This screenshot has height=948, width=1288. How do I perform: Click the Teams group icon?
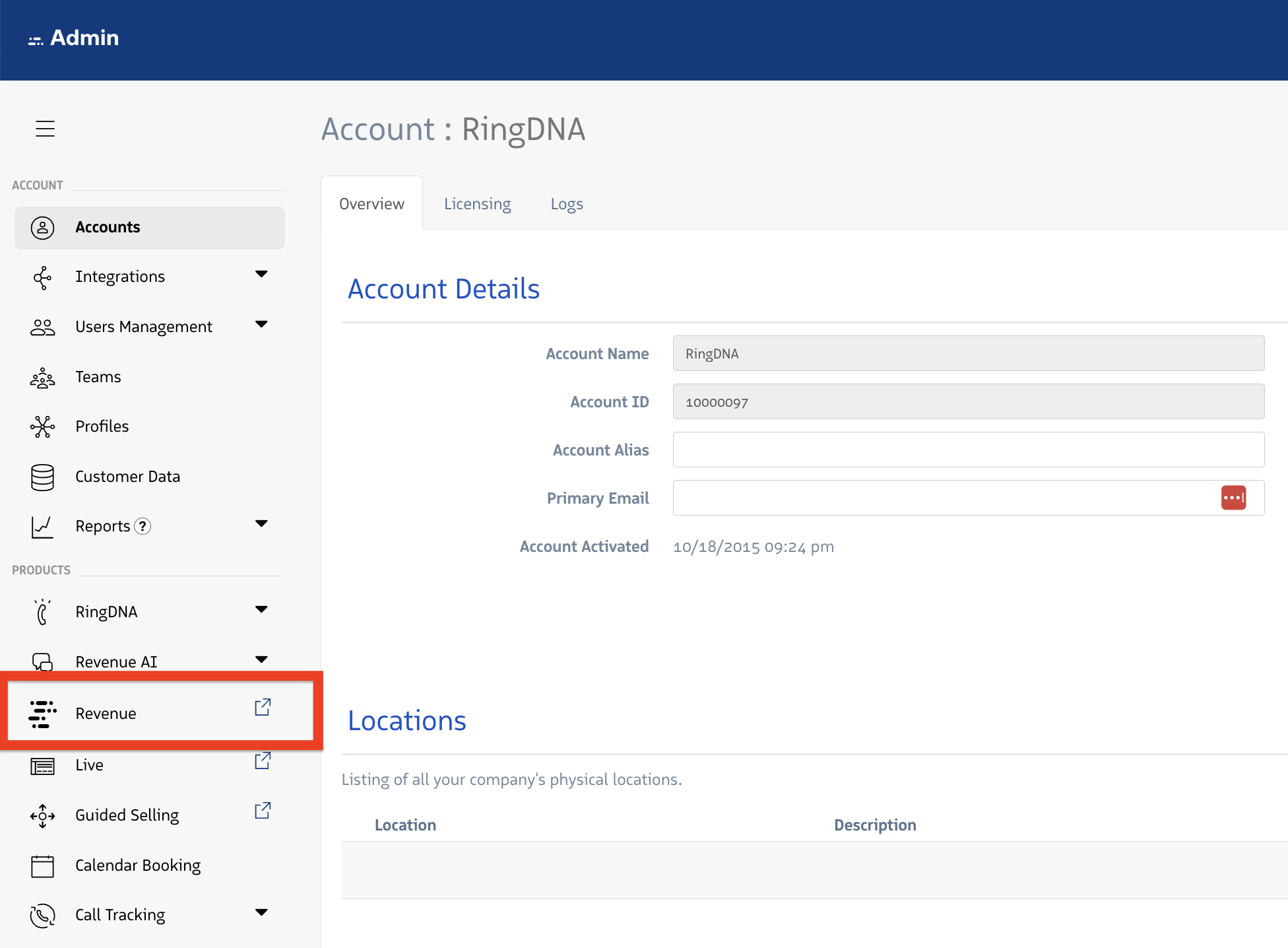(42, 378)
